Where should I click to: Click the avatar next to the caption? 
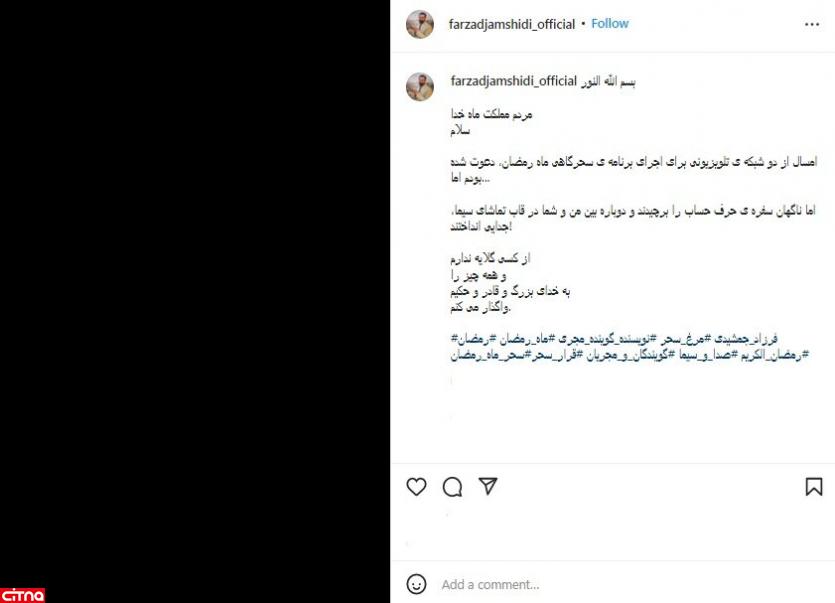(420, 86)
